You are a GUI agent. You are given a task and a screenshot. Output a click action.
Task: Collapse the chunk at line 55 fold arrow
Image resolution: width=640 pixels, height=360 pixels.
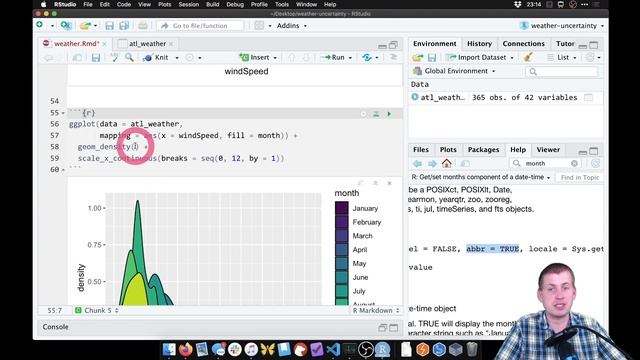(x=63, y=113)
